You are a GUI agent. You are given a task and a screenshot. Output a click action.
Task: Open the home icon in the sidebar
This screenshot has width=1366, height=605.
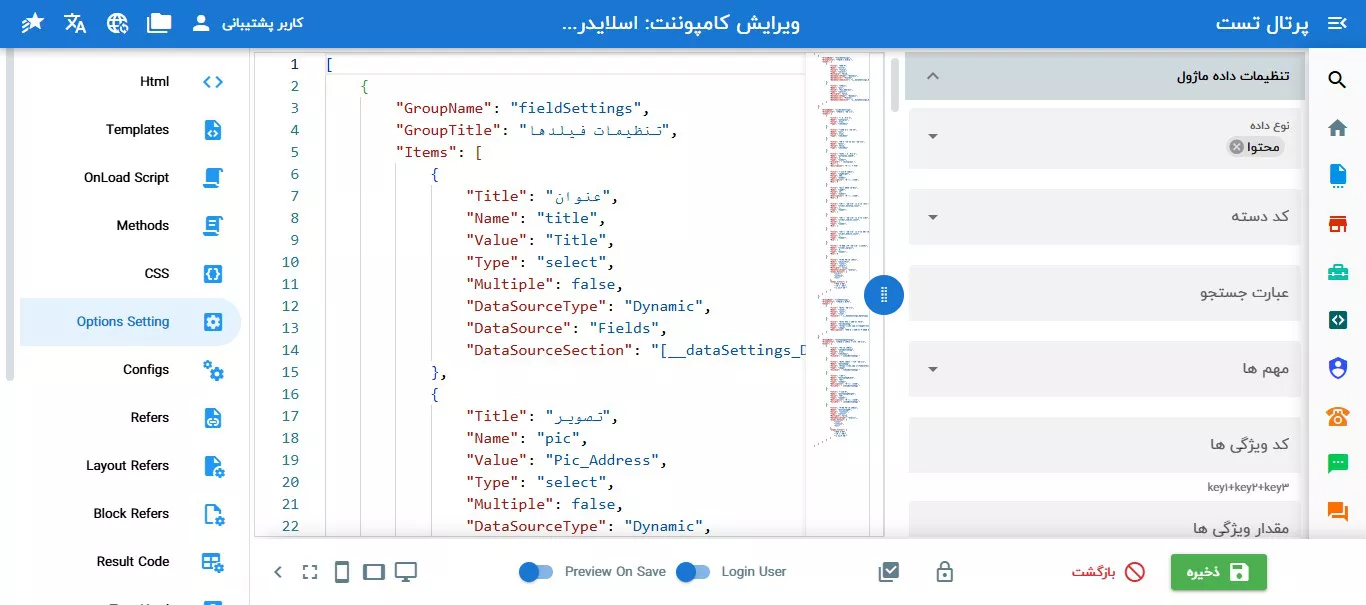pyautogui.click(x=1337, y=128)
